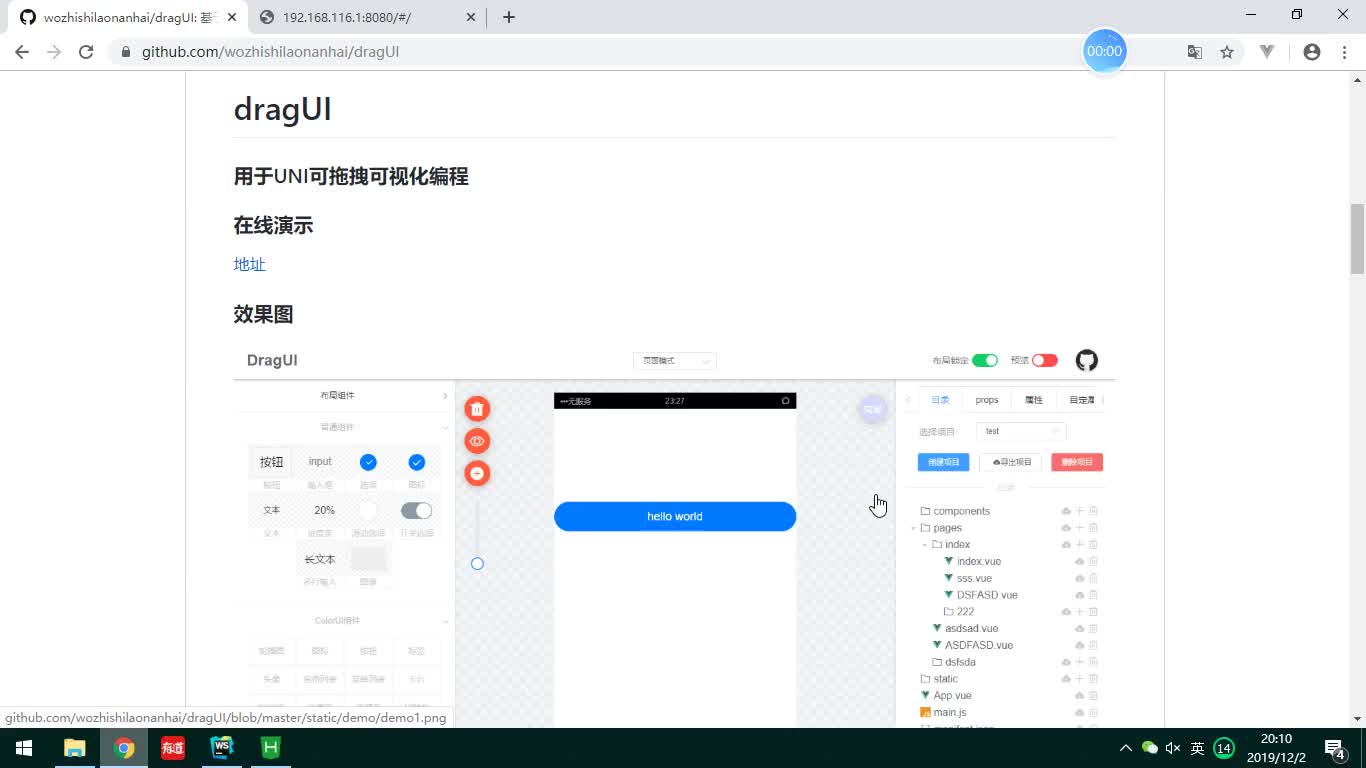Click the checked 选项 checkbox component sample

tap(368, 461)
